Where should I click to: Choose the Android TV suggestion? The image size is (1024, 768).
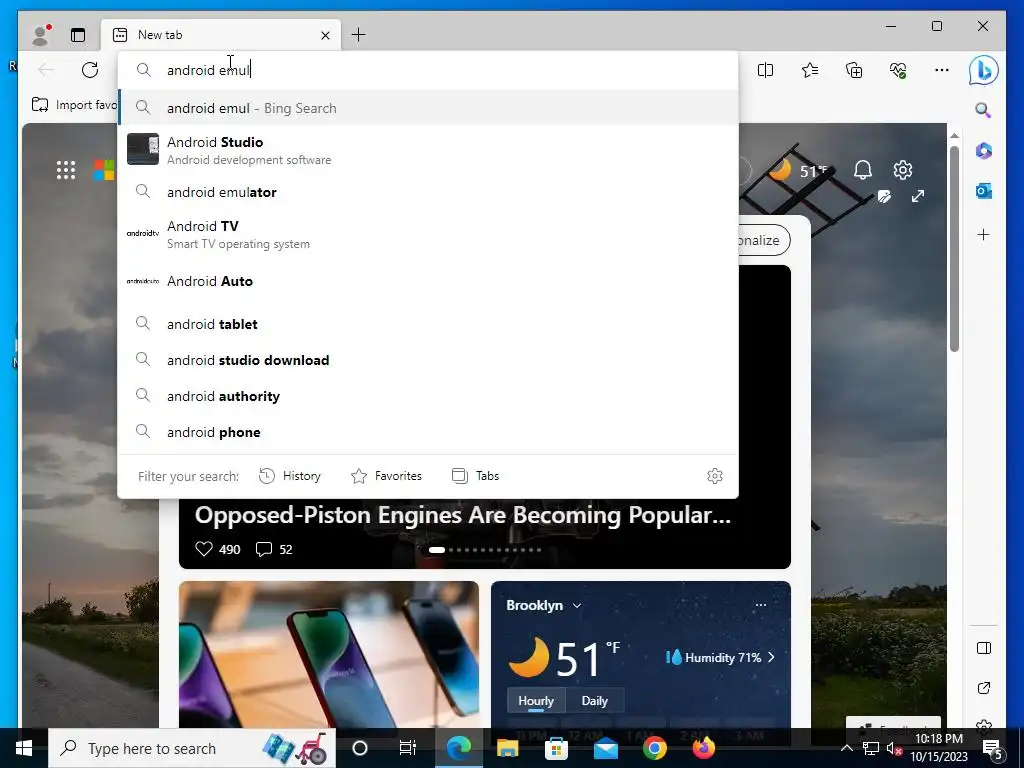click(428, 234)
